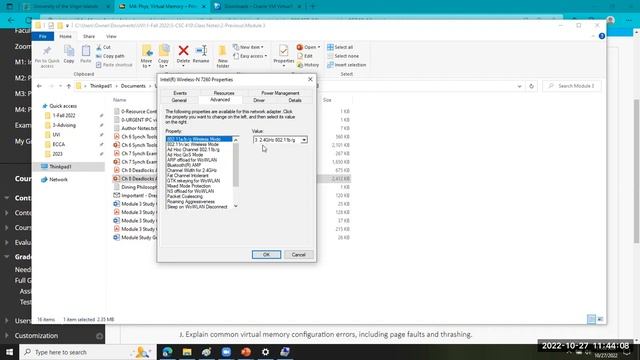Click Select none in the ribbon
This screenshot has height=360, width=640.
pyautogui.click(x=343, y=56)
